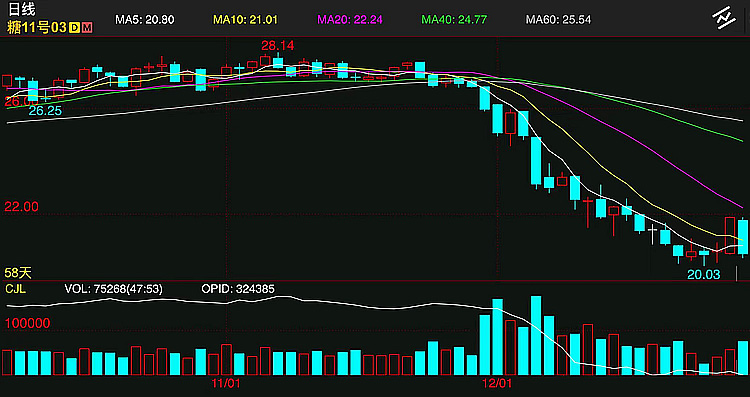This screenshot has width=750, height=397.
Task: Click the 28.14 high price marker
Action: 277,46
